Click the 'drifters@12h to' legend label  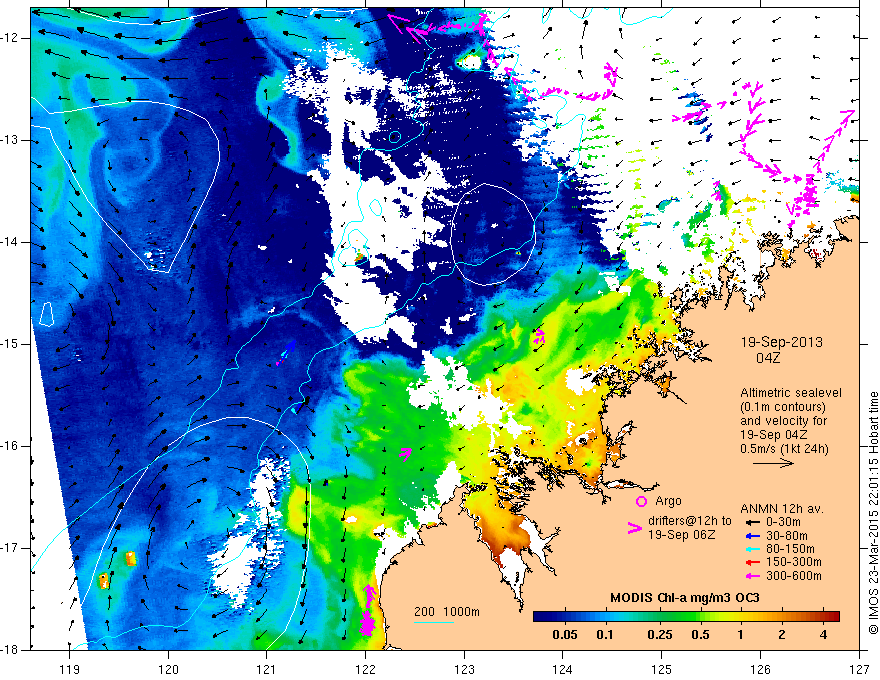click(x=690, y=521)
